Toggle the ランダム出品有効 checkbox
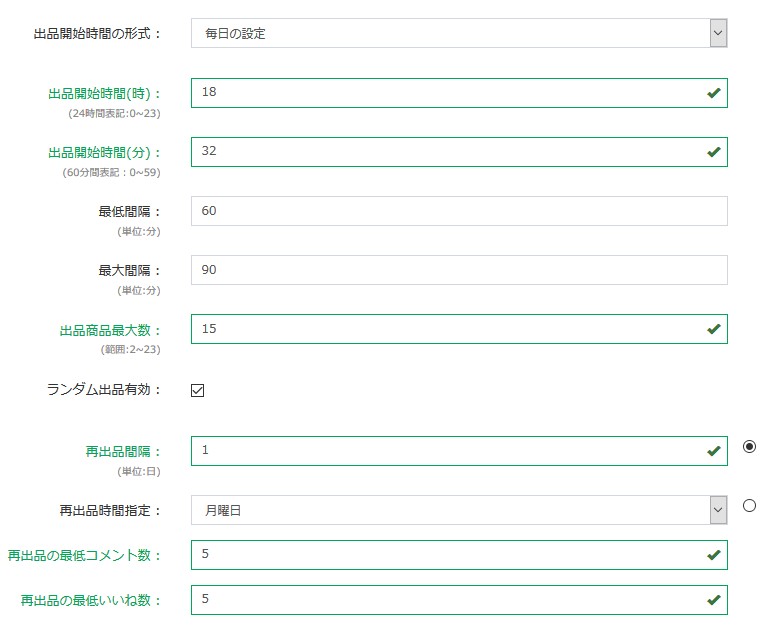The height and width of the screenshot is (634, 770). coord(198,390)
